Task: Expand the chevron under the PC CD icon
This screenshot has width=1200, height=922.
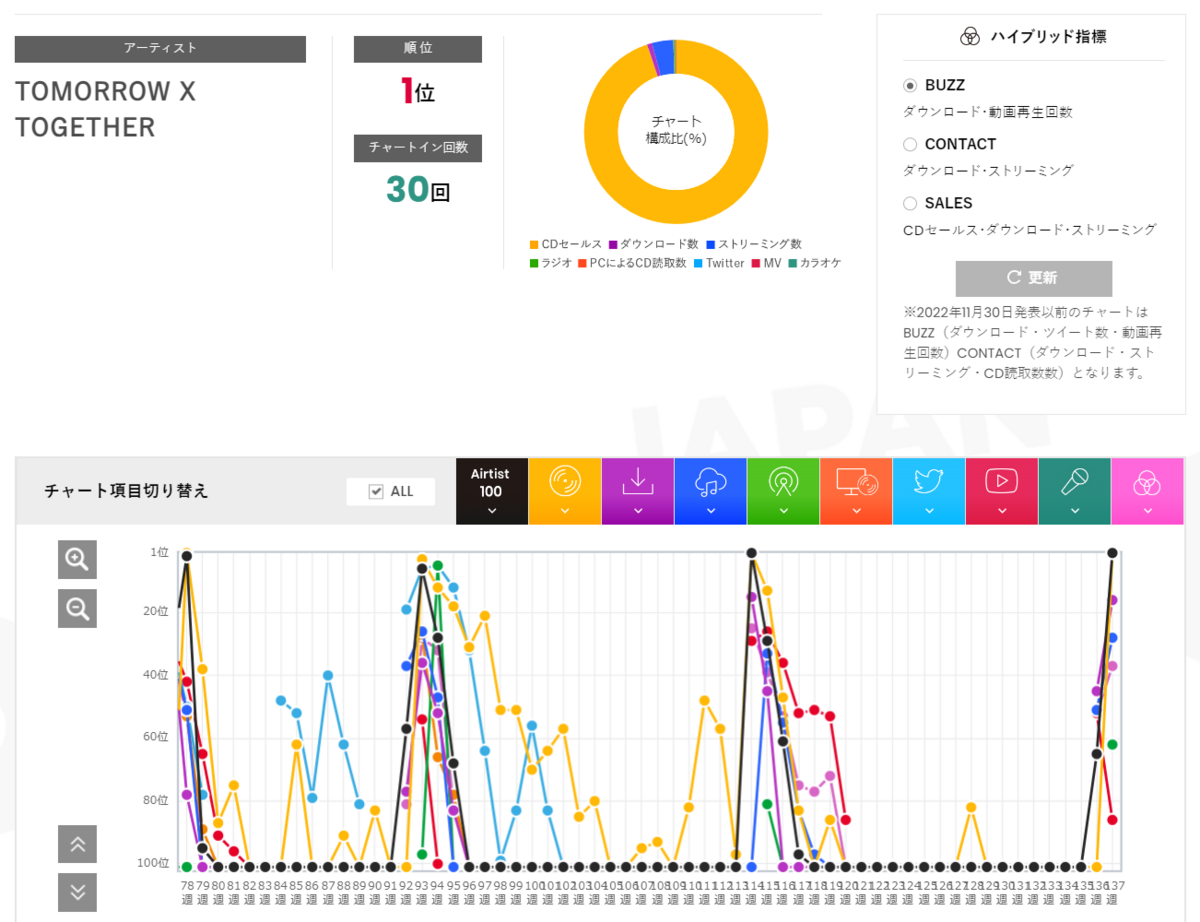Action: (x=856, y=511)
